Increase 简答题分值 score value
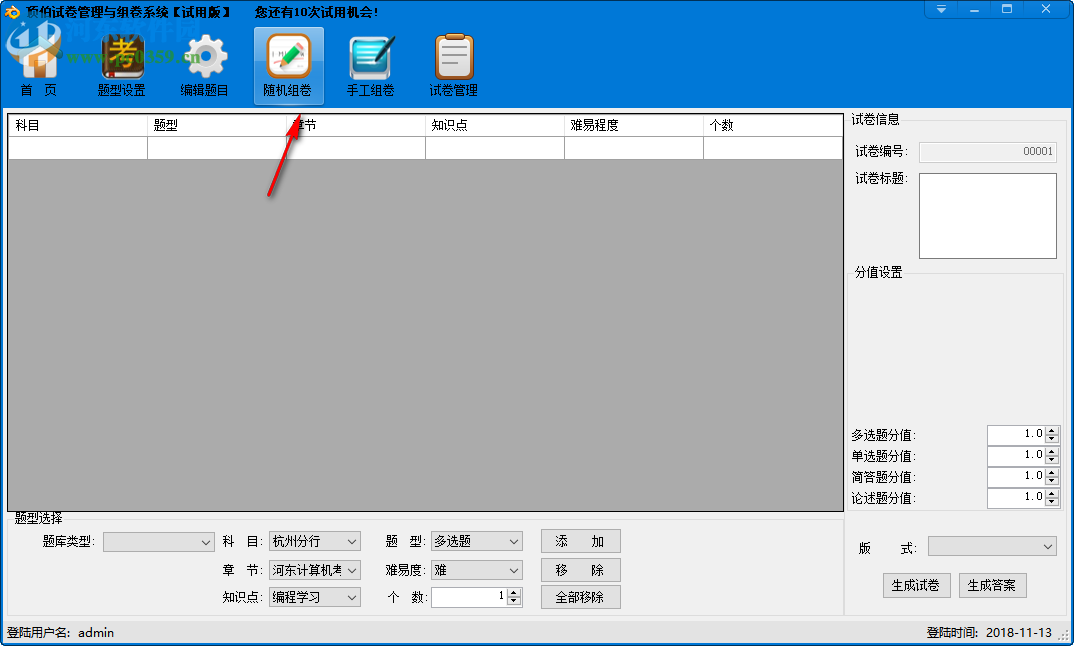The height and width of the screenshot is (646, 1074). pyautogui.click(x=1051, y=472)
